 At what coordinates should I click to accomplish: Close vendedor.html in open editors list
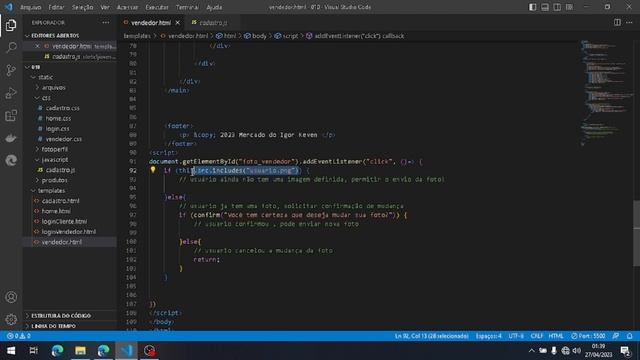(37, 46)
